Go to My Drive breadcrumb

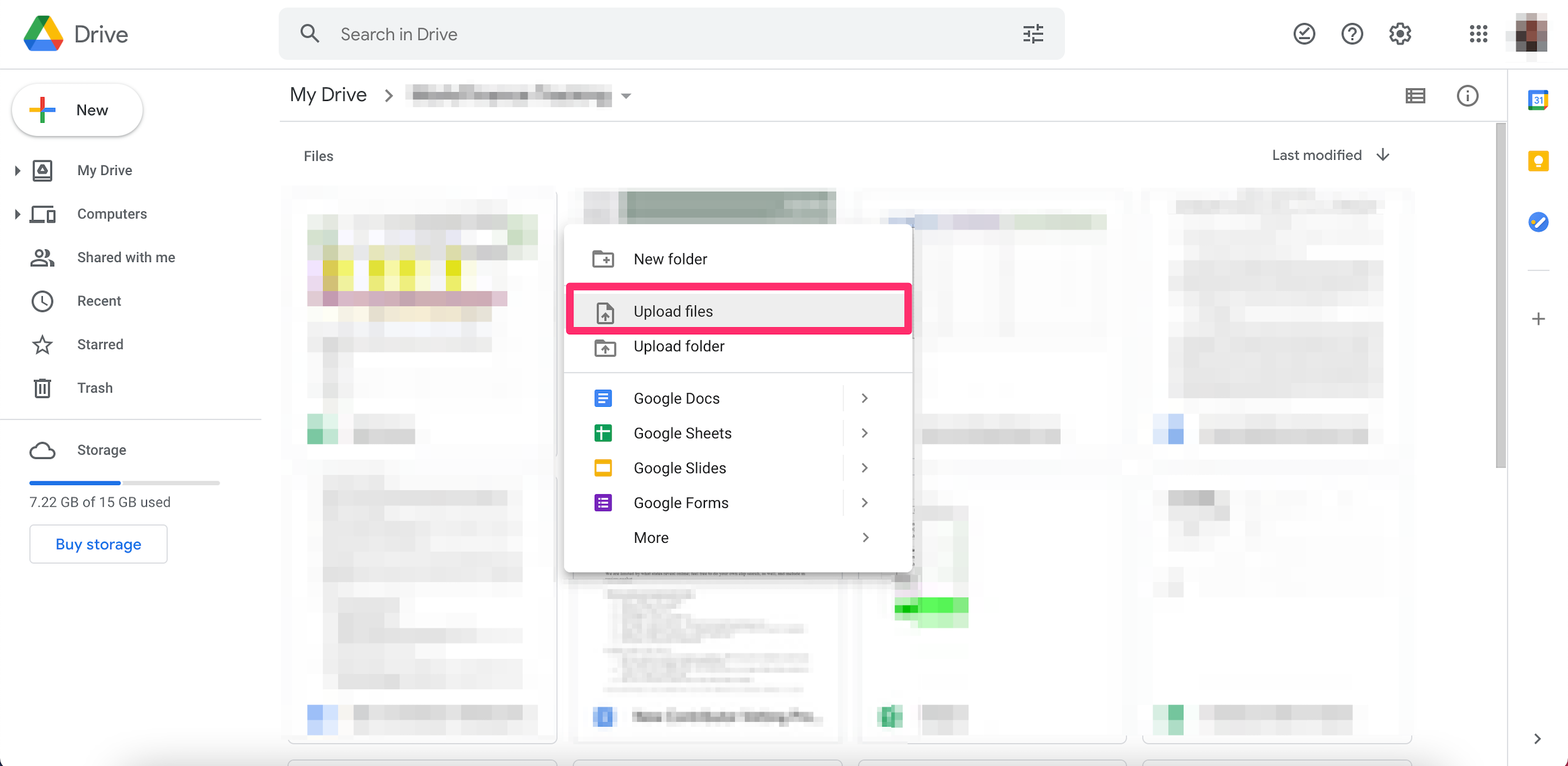pyautogui.click(x=328, y=95)
